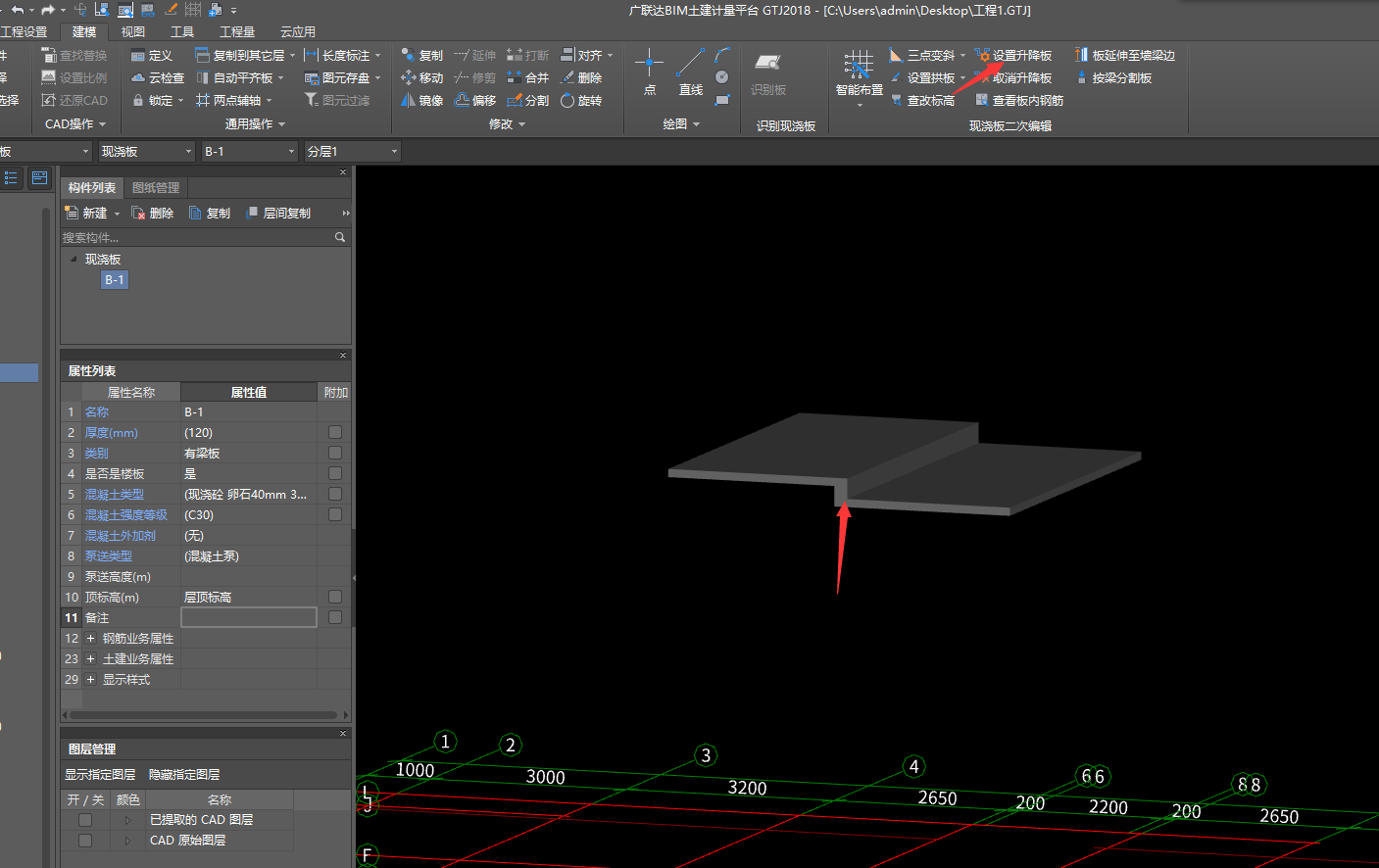Select the 镜像 mirror tool

[422, 101]
